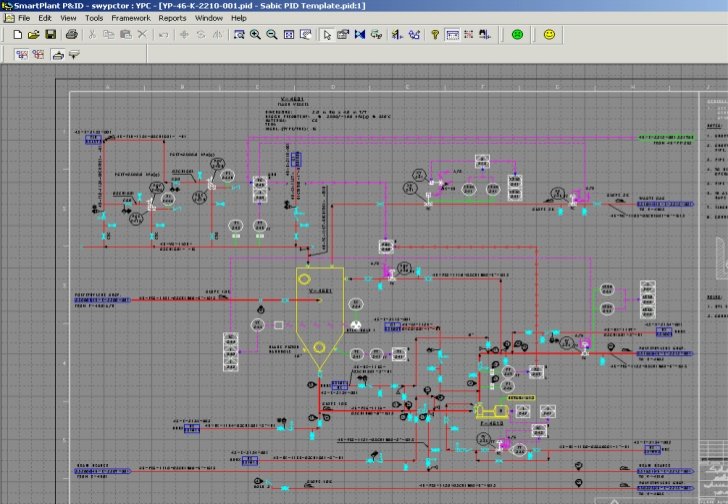Fit the drawing to the window with the Fit icon
Viewport: 728px width, 504px height.
(289, 34)
